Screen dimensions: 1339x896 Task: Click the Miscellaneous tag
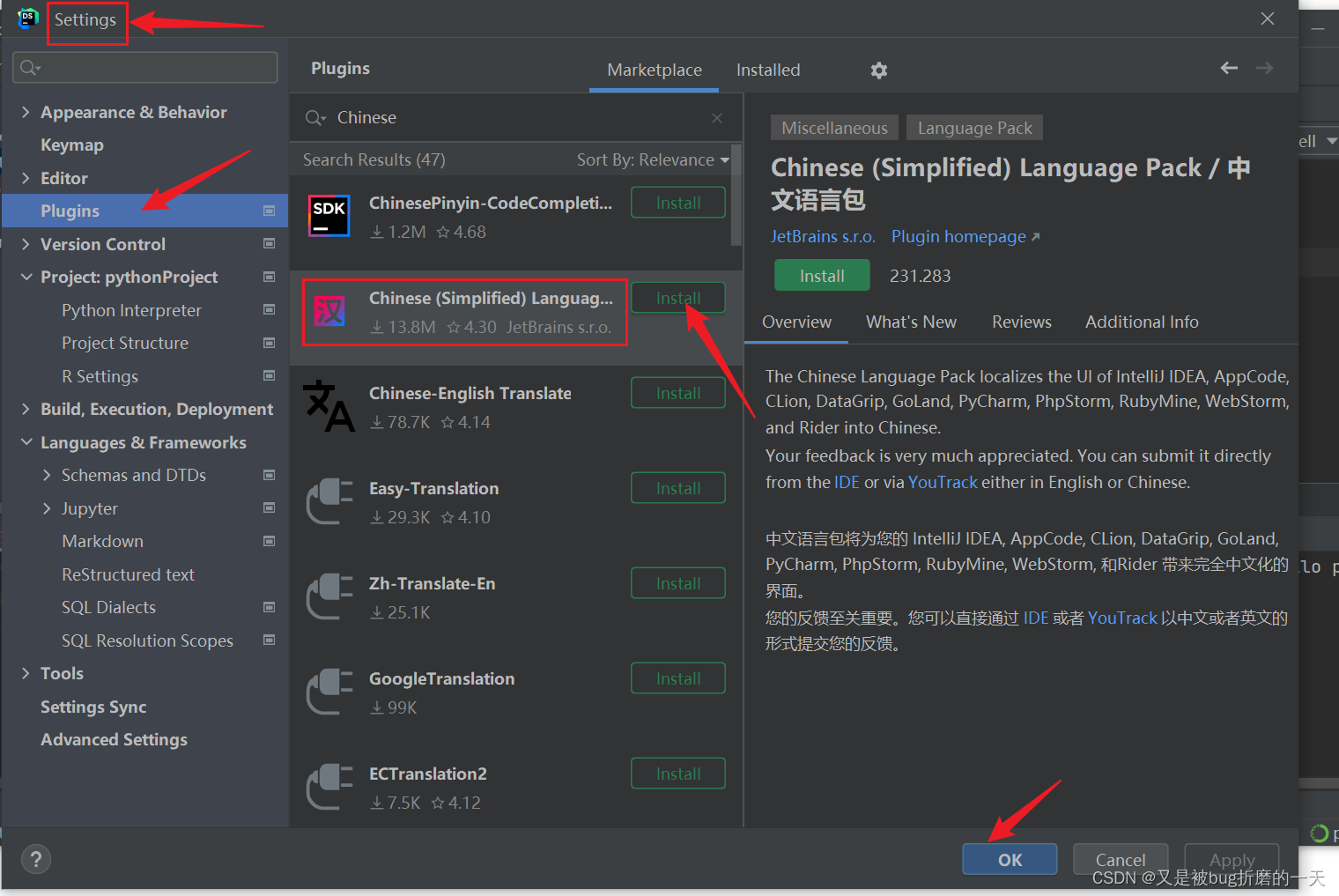click(x=834, y=128)
